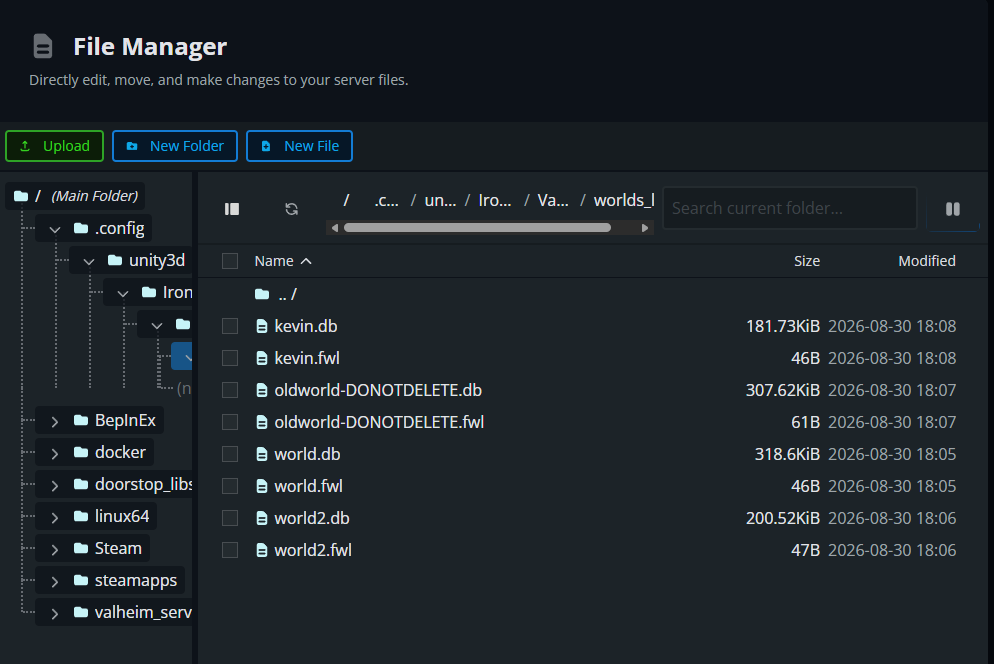Select the oldworld-DONOTDELETE.db checkbox
Image resolution: width=994 pixels, height=664 pixels.
230,390
